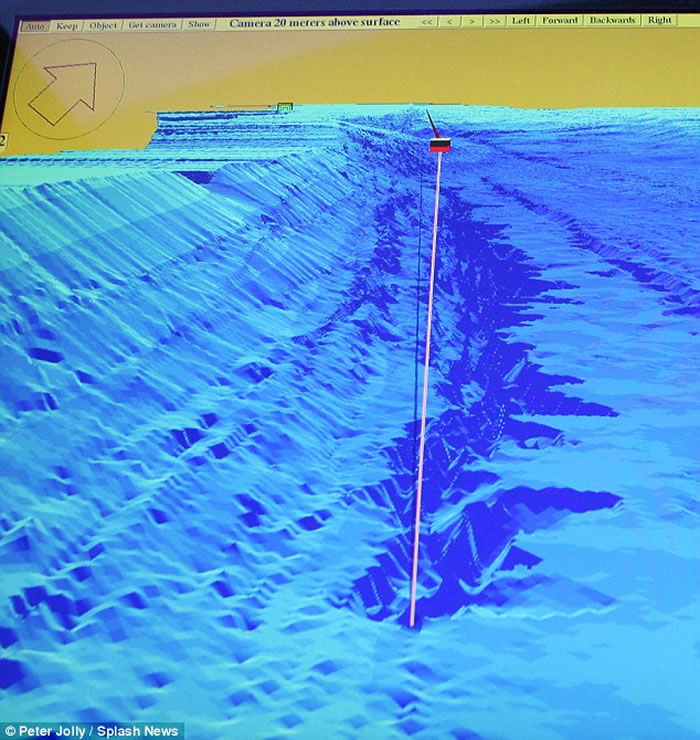Click the small green square marker on horizon

pyautogui.click(x=285, y=107)
